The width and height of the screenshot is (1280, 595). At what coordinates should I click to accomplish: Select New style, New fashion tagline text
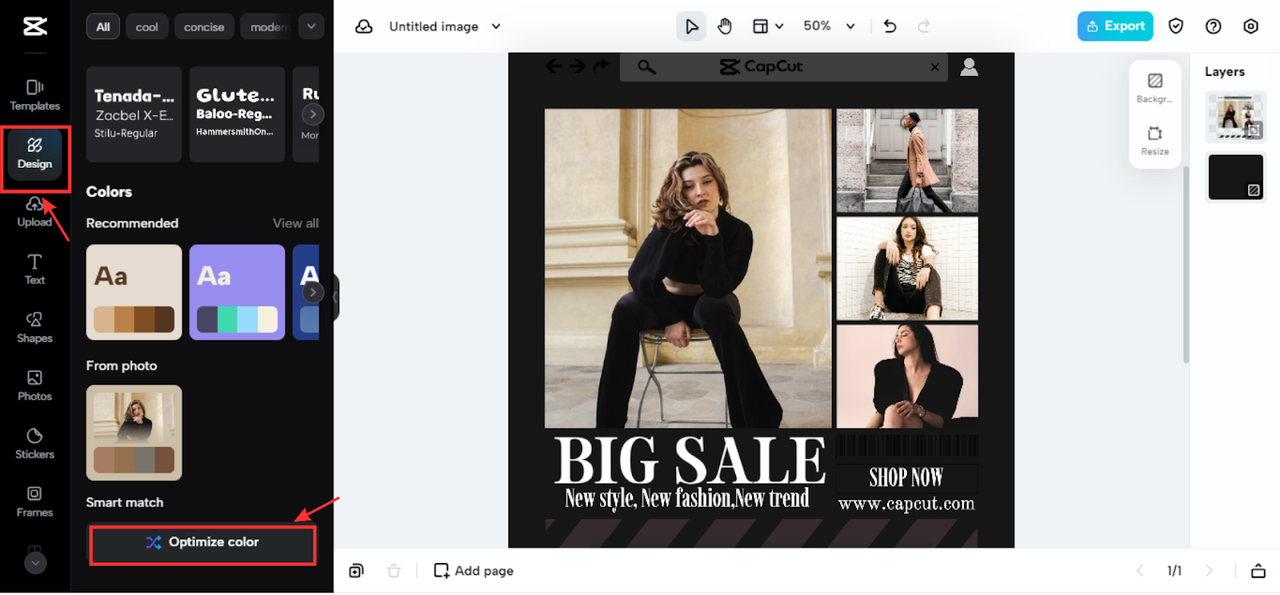click(x=687, y=497)
